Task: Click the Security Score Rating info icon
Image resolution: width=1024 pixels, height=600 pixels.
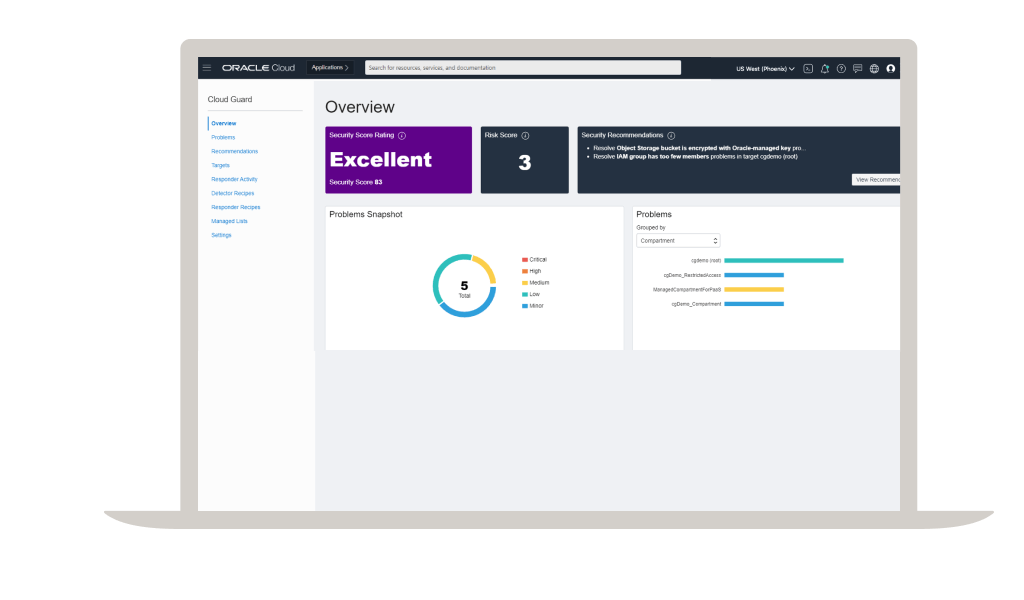Action: [x=402, y=135]
